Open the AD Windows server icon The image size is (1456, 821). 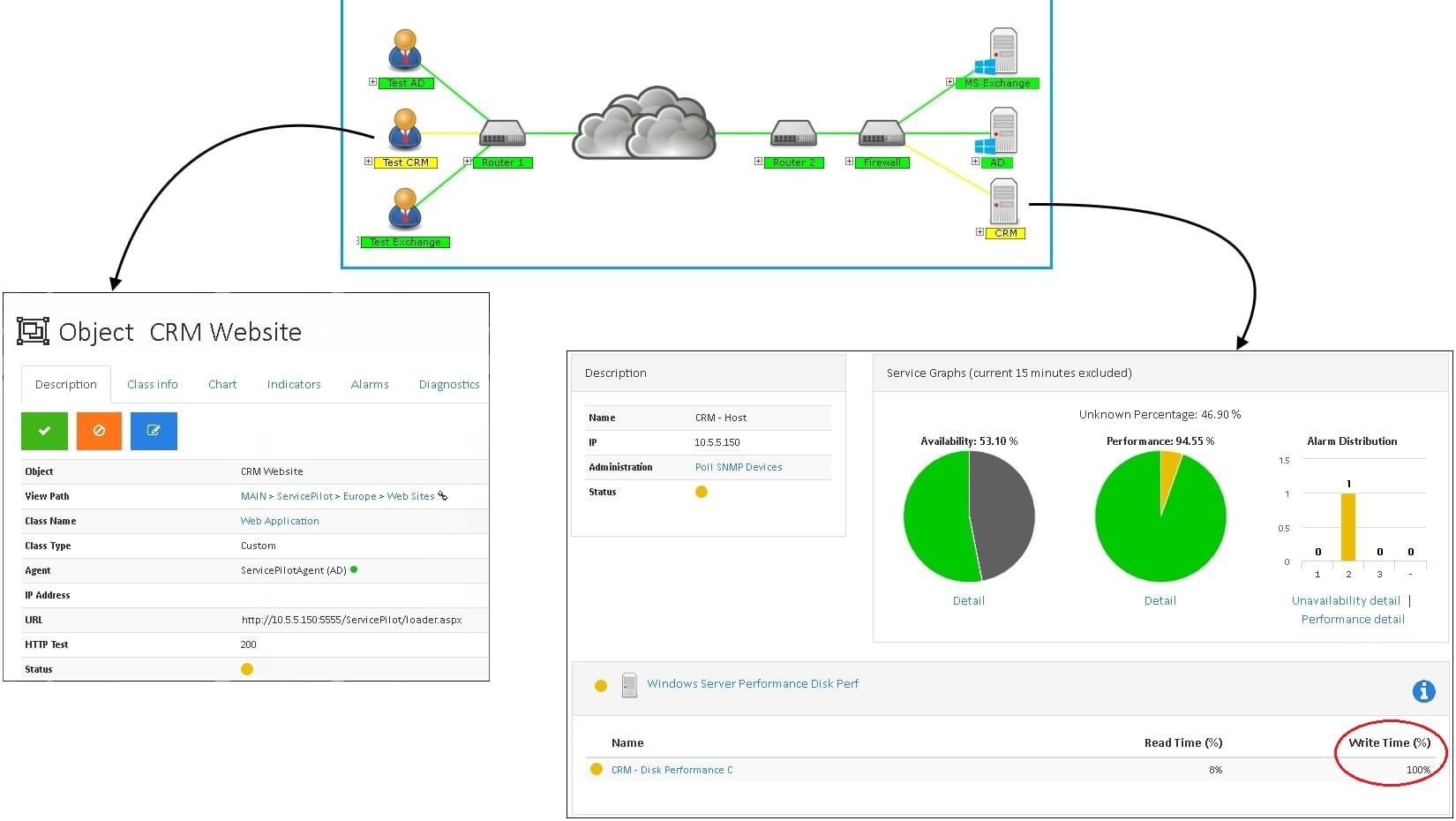click(x=997, y=131)
